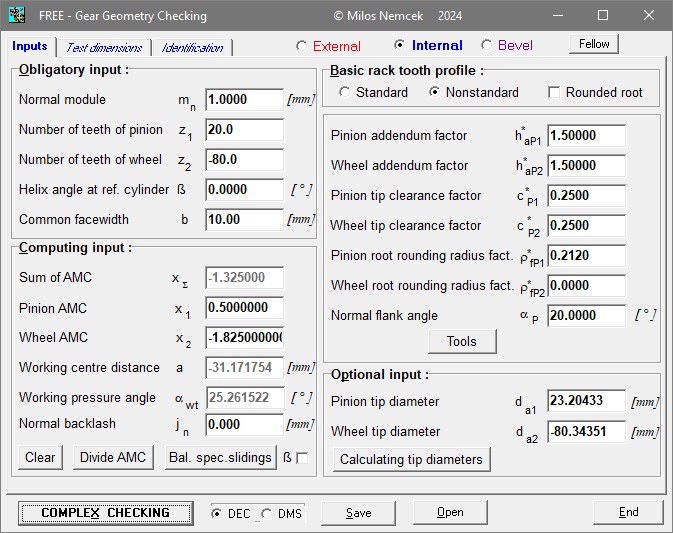Click the End button
Screen dimensions: 673x533
(x=628, y=512)
